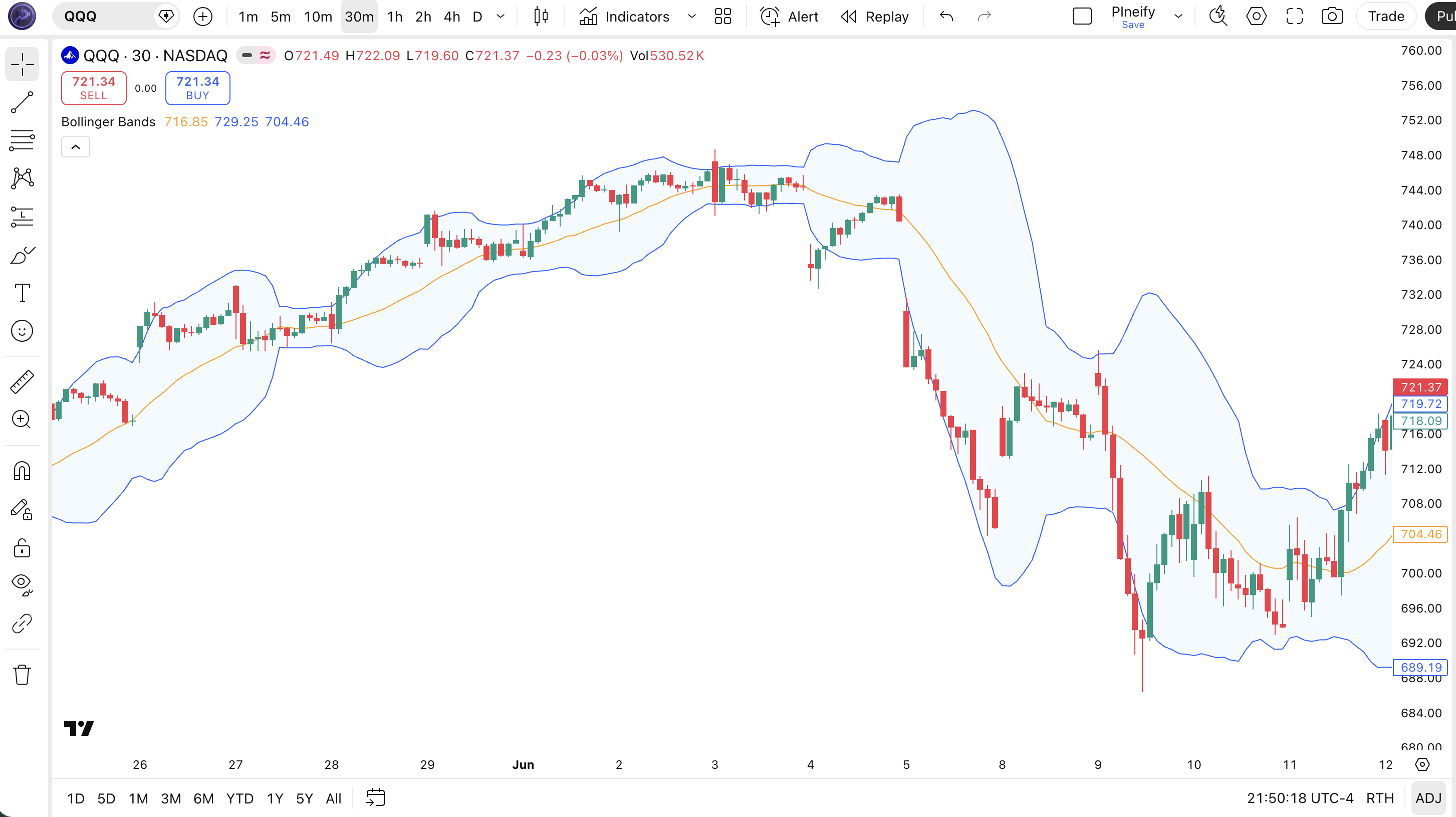Select the 4h timeframe

pos(451,17)
